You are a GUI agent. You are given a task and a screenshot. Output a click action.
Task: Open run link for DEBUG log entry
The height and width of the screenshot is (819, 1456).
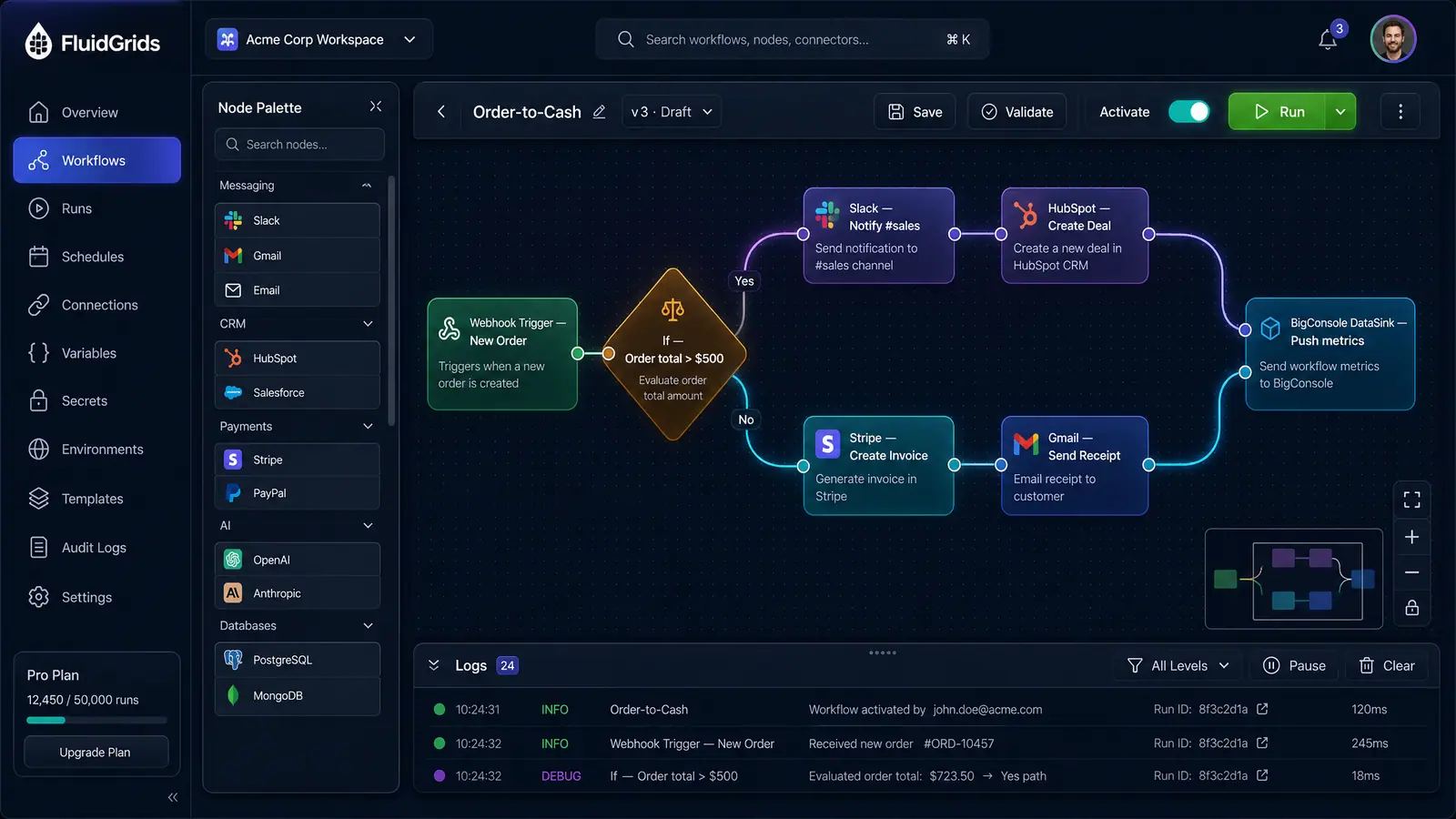pyautogui.click(x=1262, y=775)
